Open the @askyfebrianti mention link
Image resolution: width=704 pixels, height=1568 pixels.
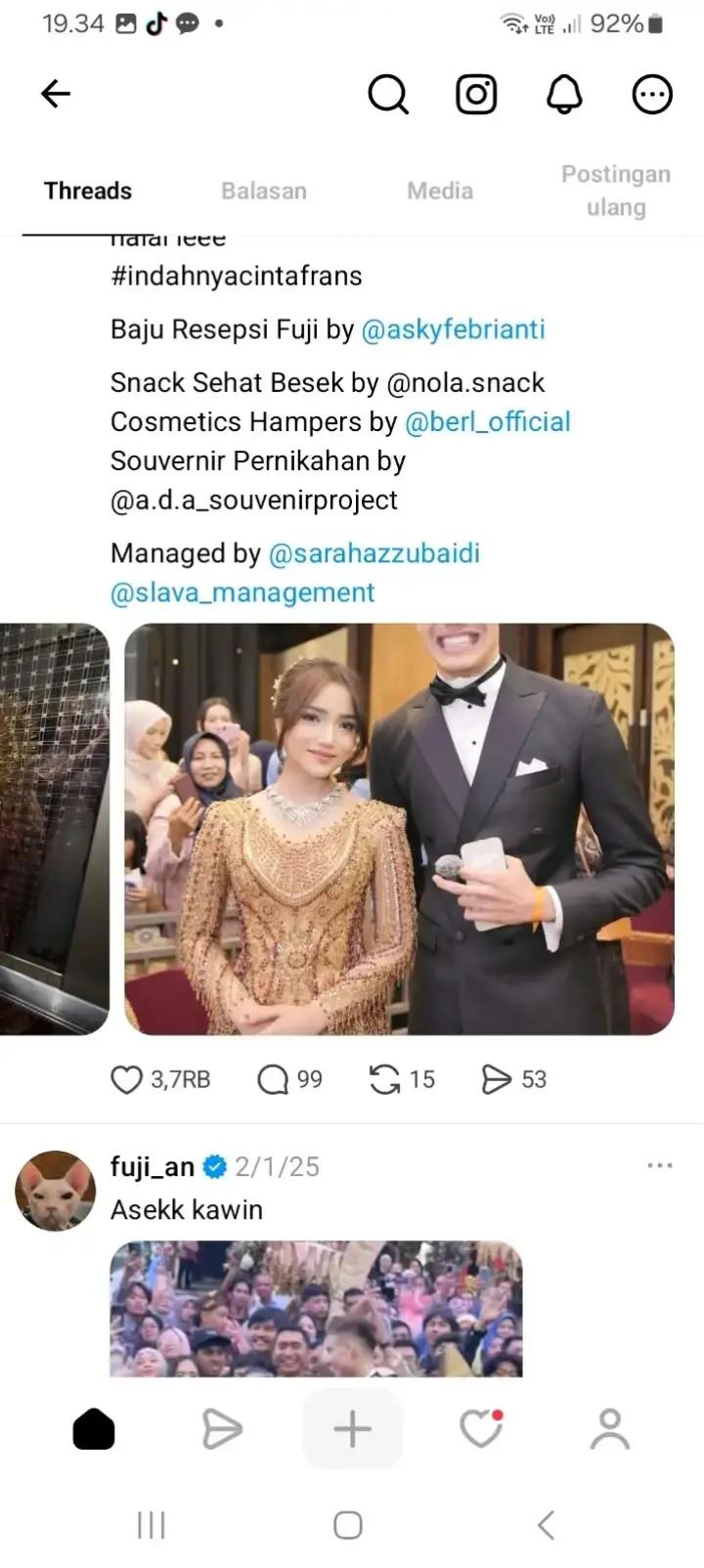tap(453, 329)
